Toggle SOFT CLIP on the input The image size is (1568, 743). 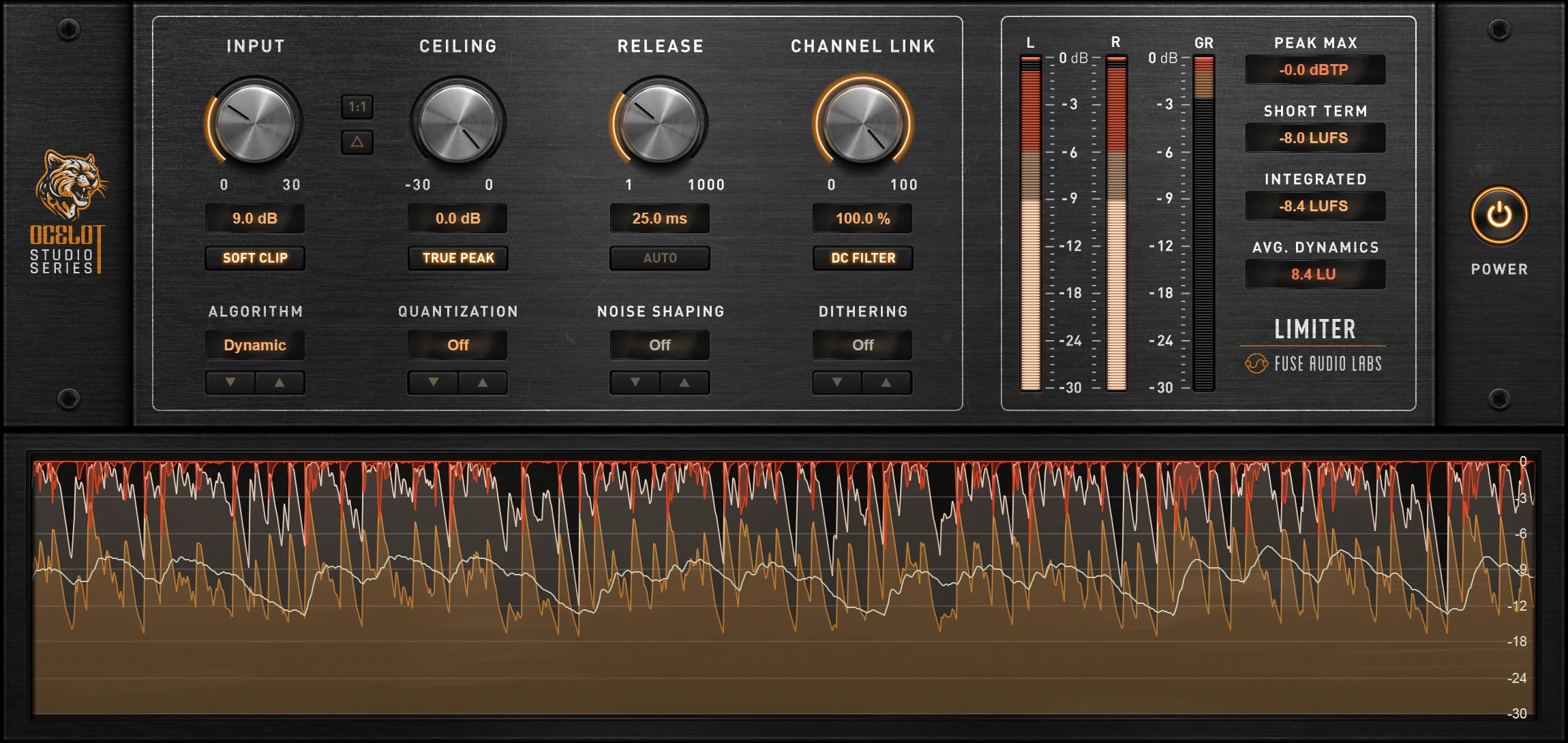tap(254, 258)
